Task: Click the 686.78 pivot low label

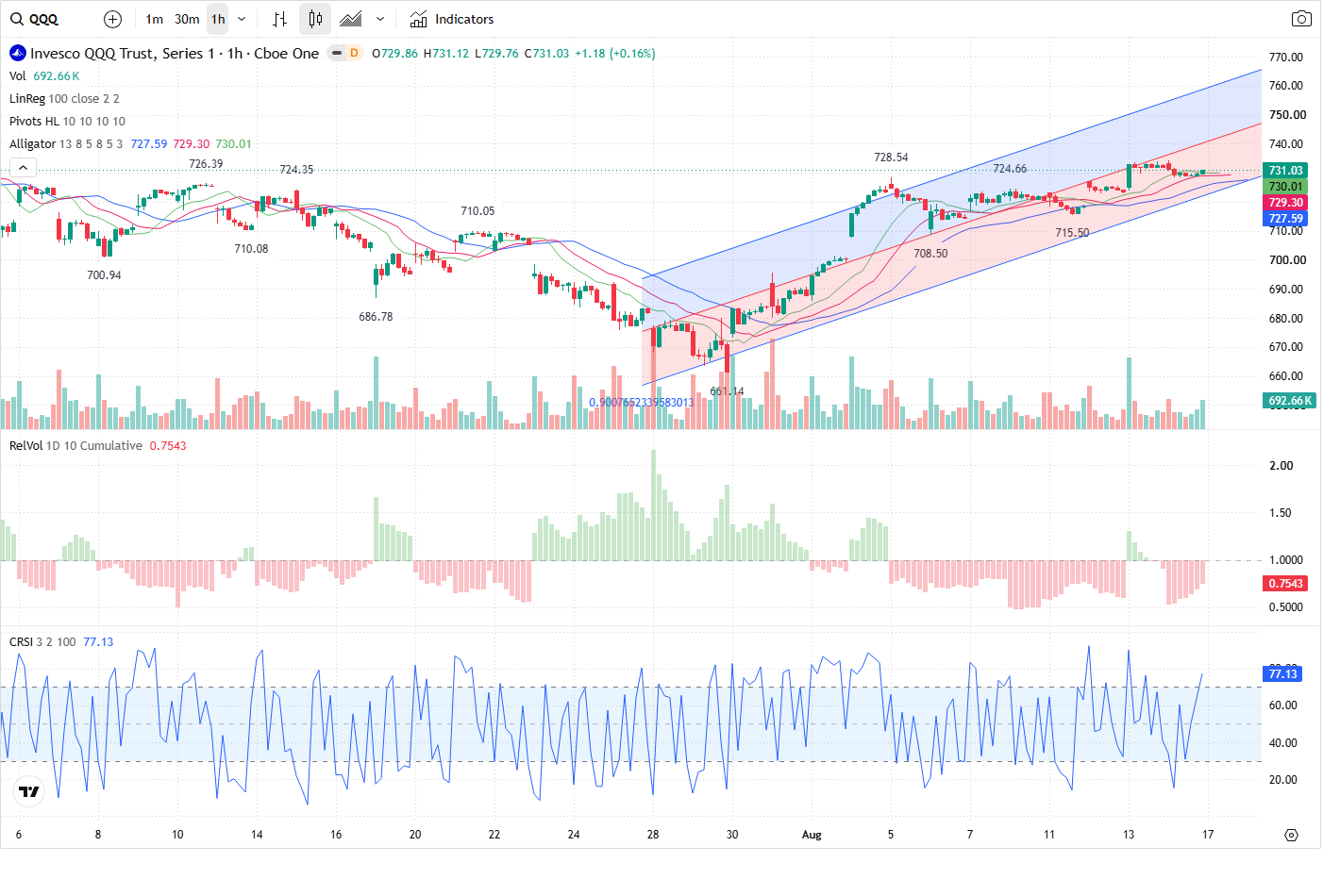Action: (376, 317)
